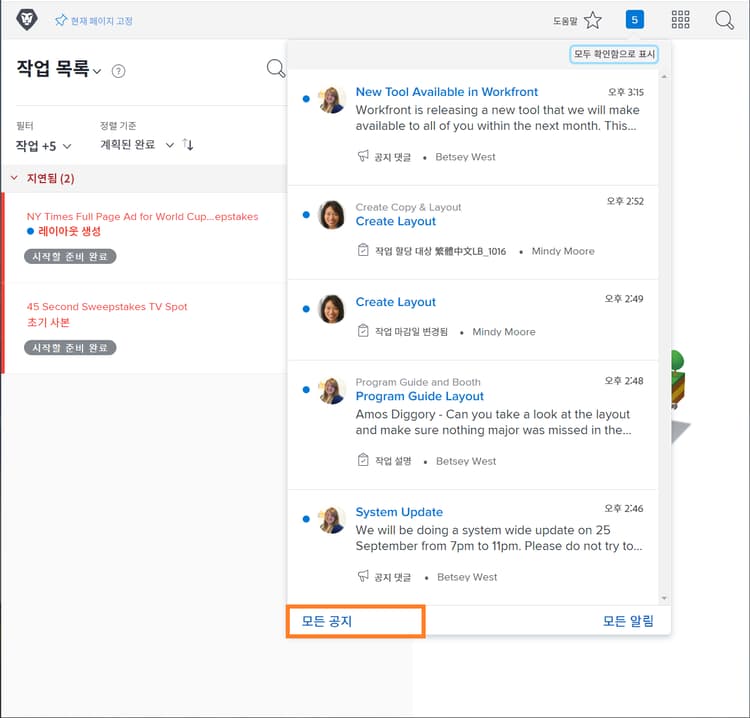Click Program Guide and Booth parent text

click(x=418, y=382)
